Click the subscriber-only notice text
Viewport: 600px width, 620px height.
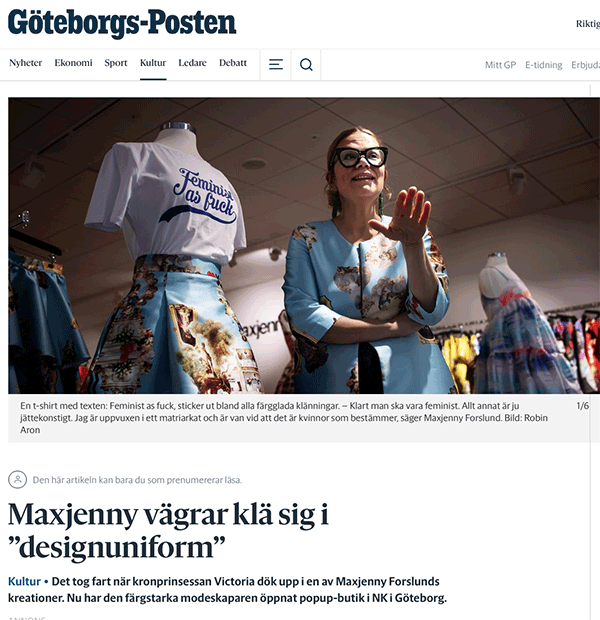pyautogui.click(x=137, y=480)
